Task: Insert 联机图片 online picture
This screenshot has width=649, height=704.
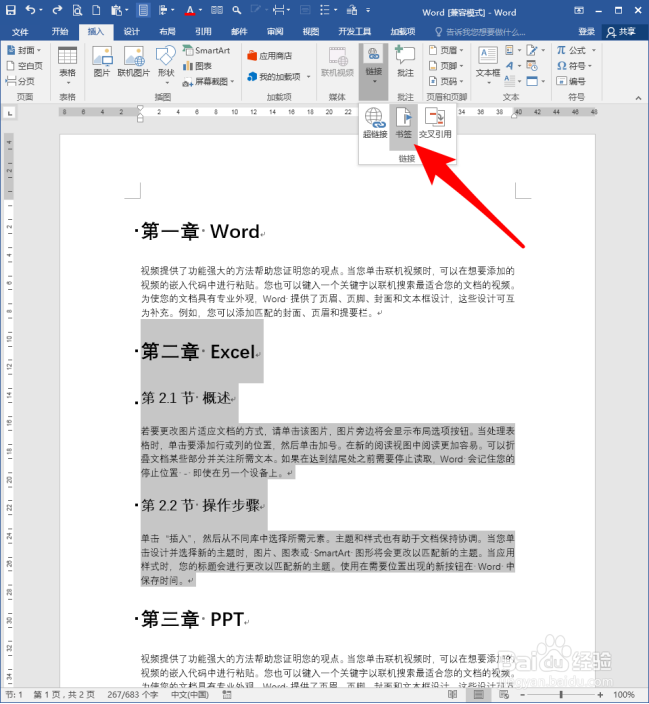Action: click(133, 62)
